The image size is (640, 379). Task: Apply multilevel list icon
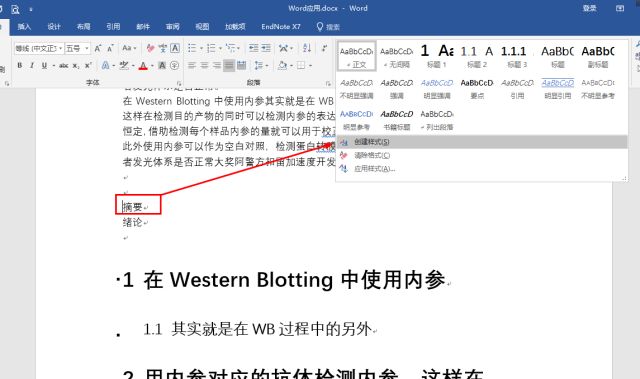(231, 48)
